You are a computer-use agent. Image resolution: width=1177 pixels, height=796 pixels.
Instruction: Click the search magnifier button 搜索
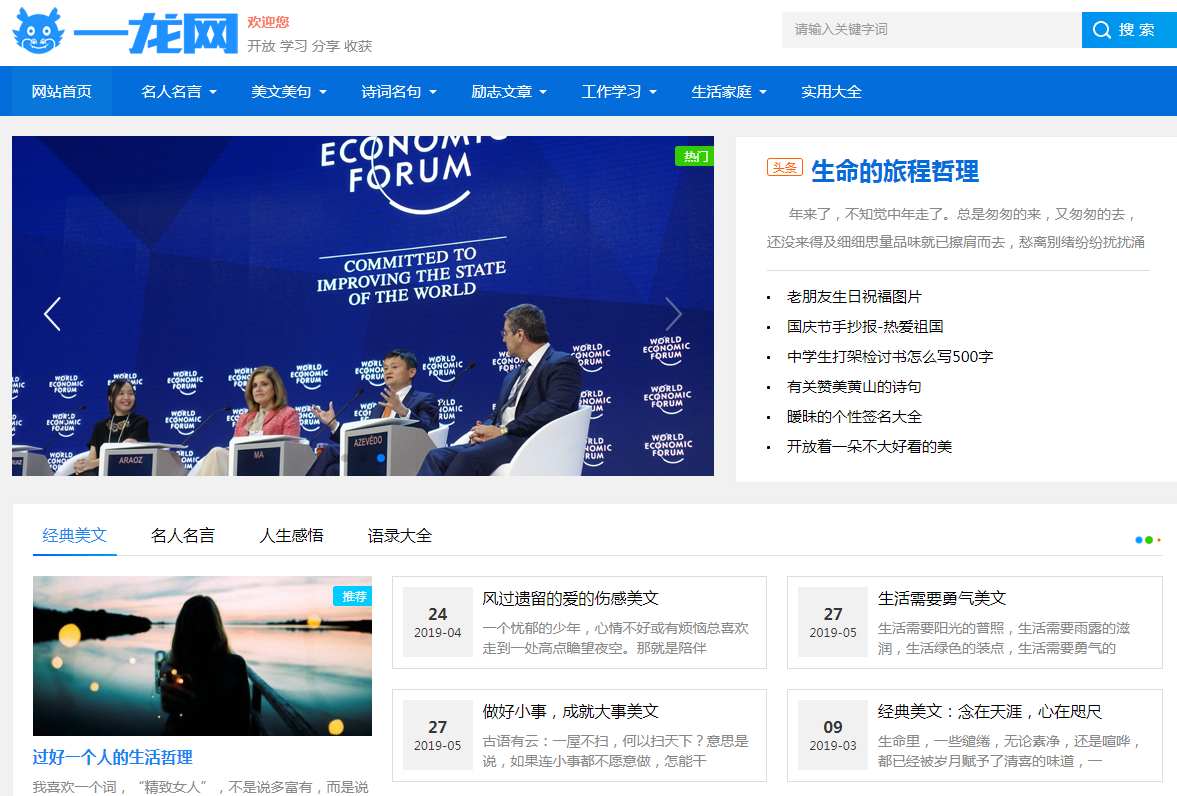(1128, 30)
